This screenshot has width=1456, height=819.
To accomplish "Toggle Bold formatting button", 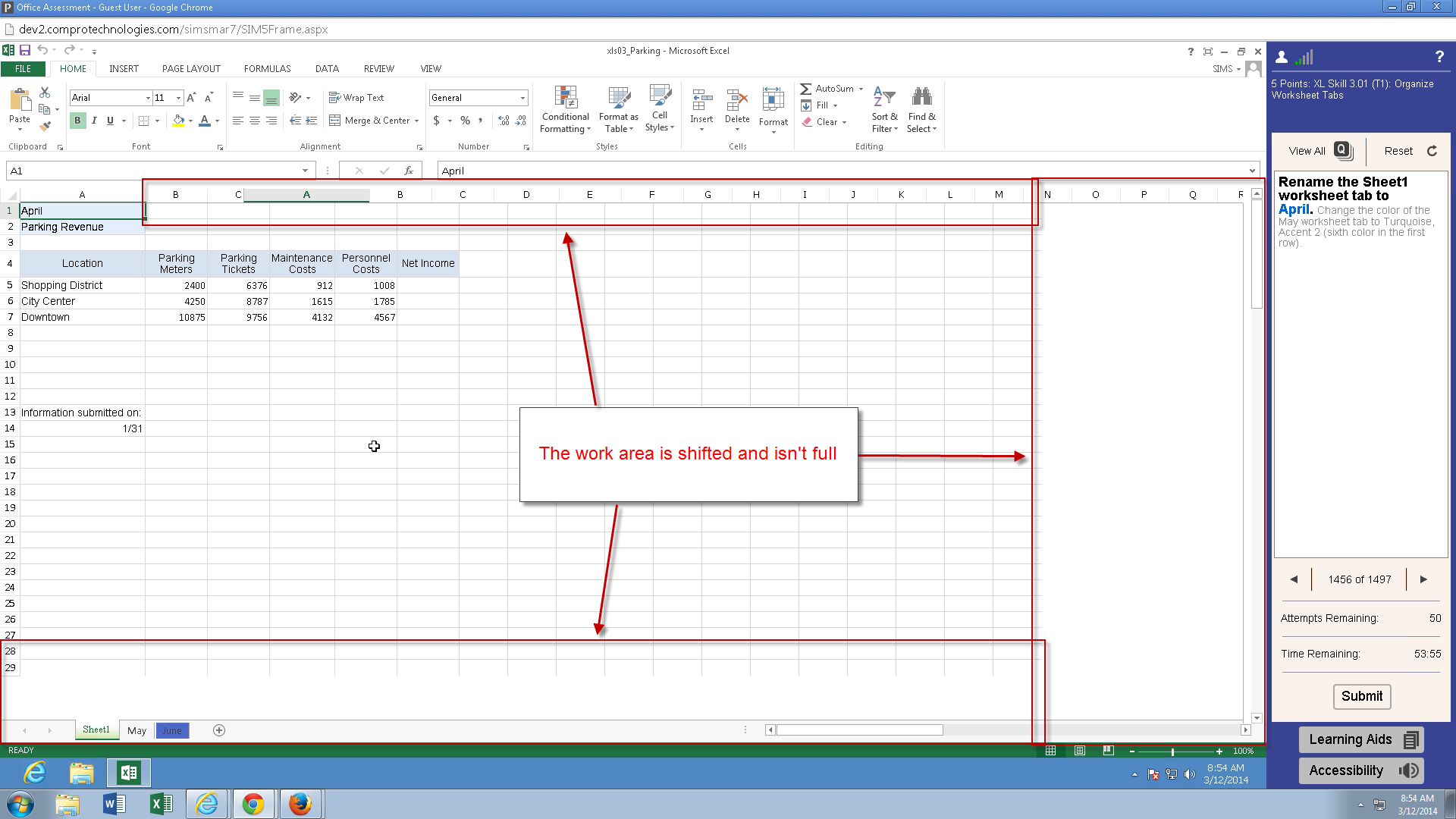I will click(x=77, y=121).
